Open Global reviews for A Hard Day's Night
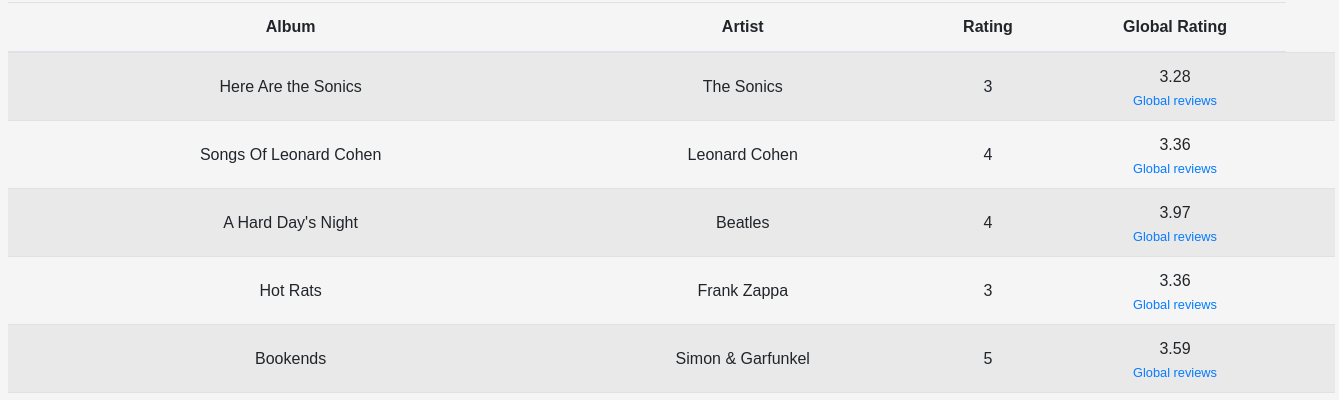Viewport: 1339px width, 400px height. 1174,237
